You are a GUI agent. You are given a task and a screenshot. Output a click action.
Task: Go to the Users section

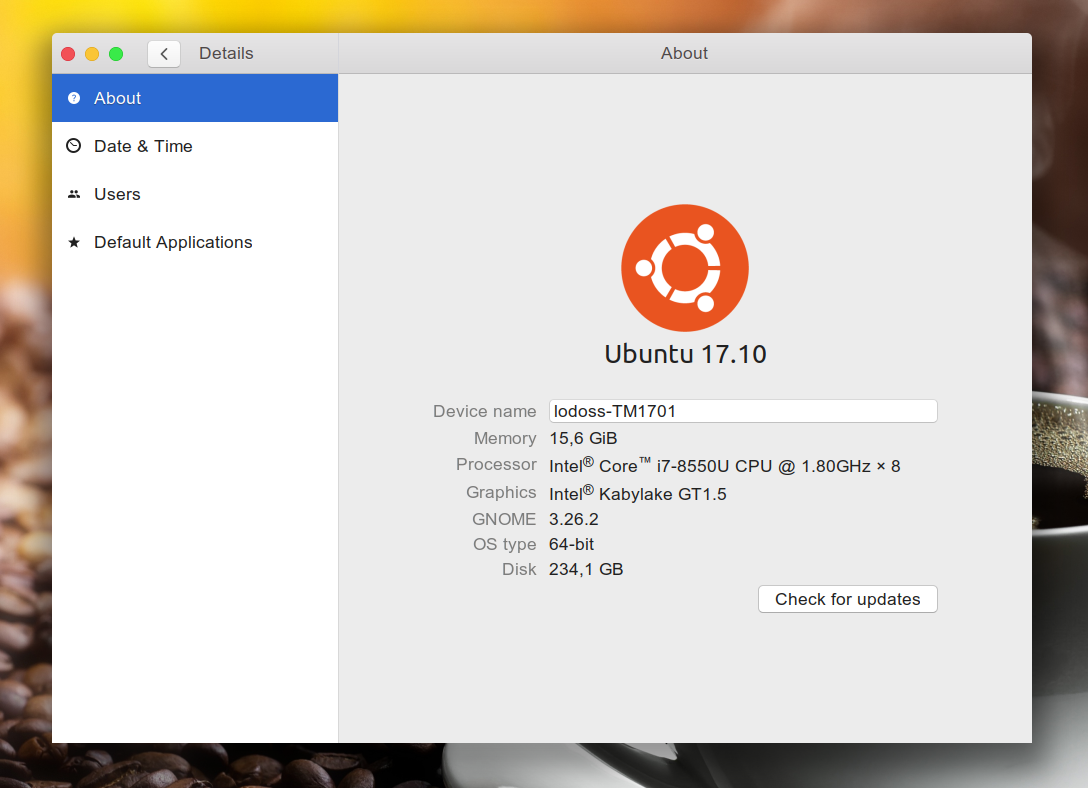pyautogui.click(x=195, y=194)
